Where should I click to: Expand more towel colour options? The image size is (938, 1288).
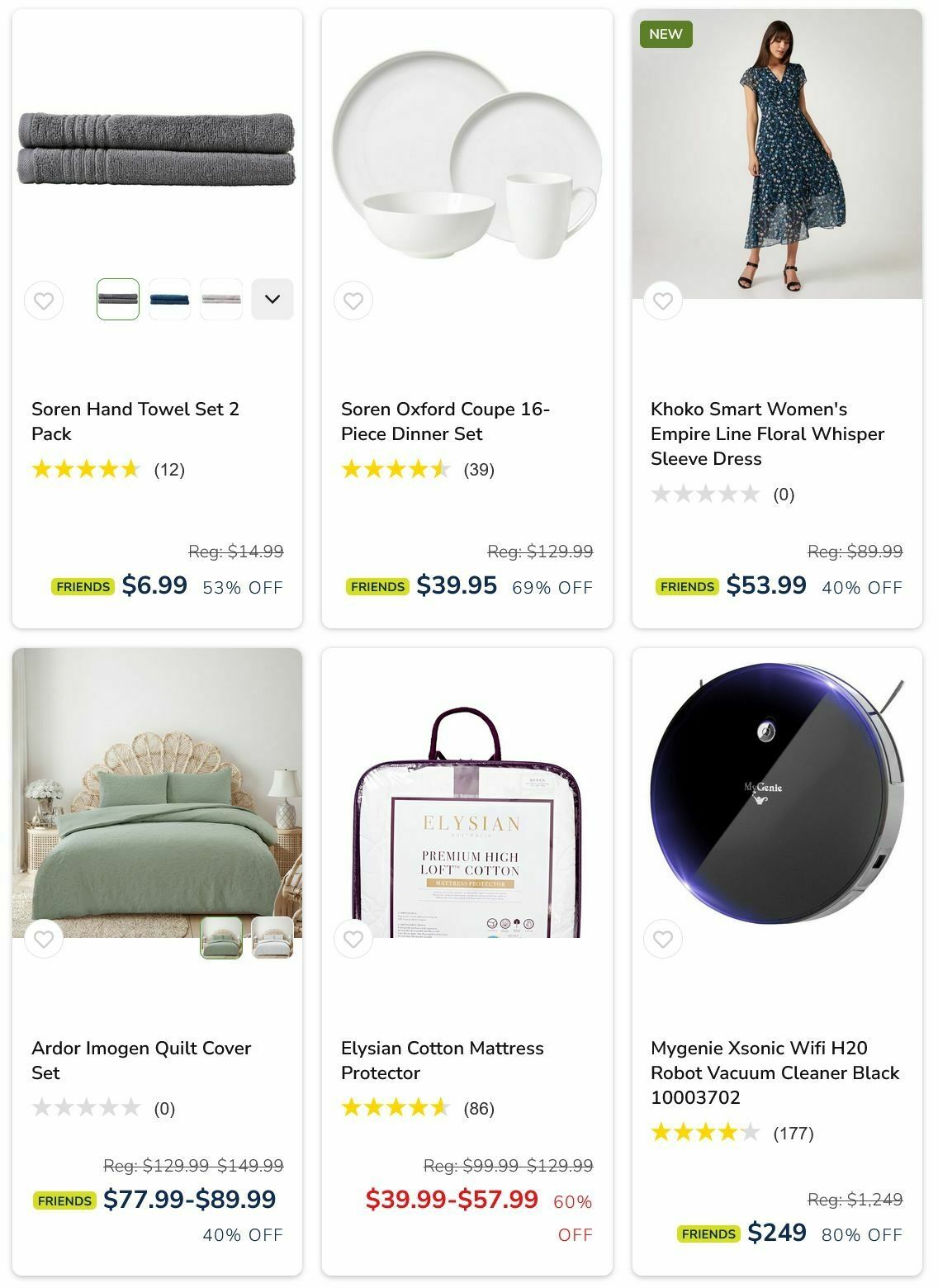[272, 299]
